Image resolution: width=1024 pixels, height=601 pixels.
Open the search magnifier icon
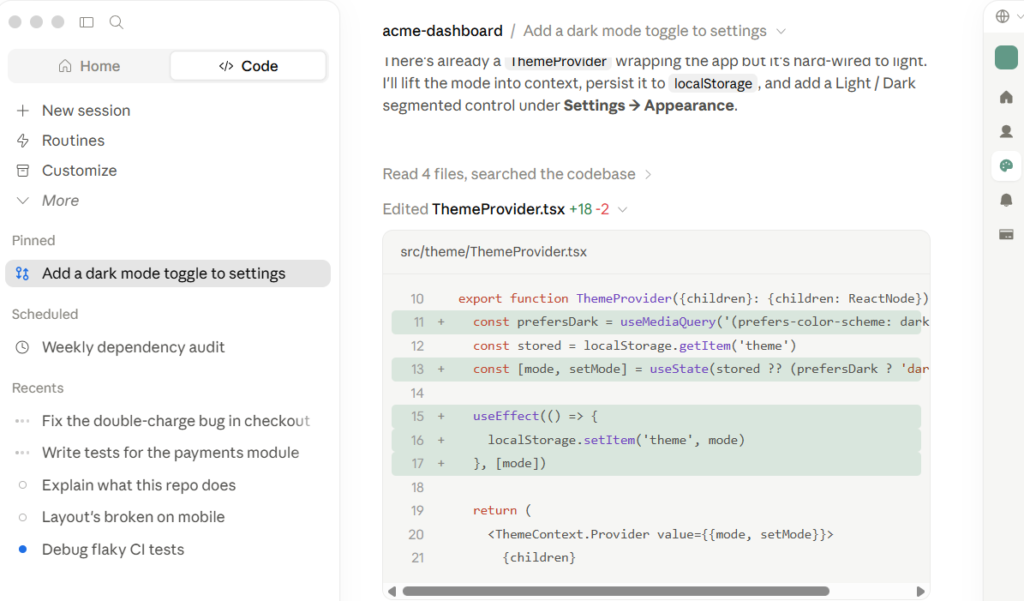tap(116, 22)
